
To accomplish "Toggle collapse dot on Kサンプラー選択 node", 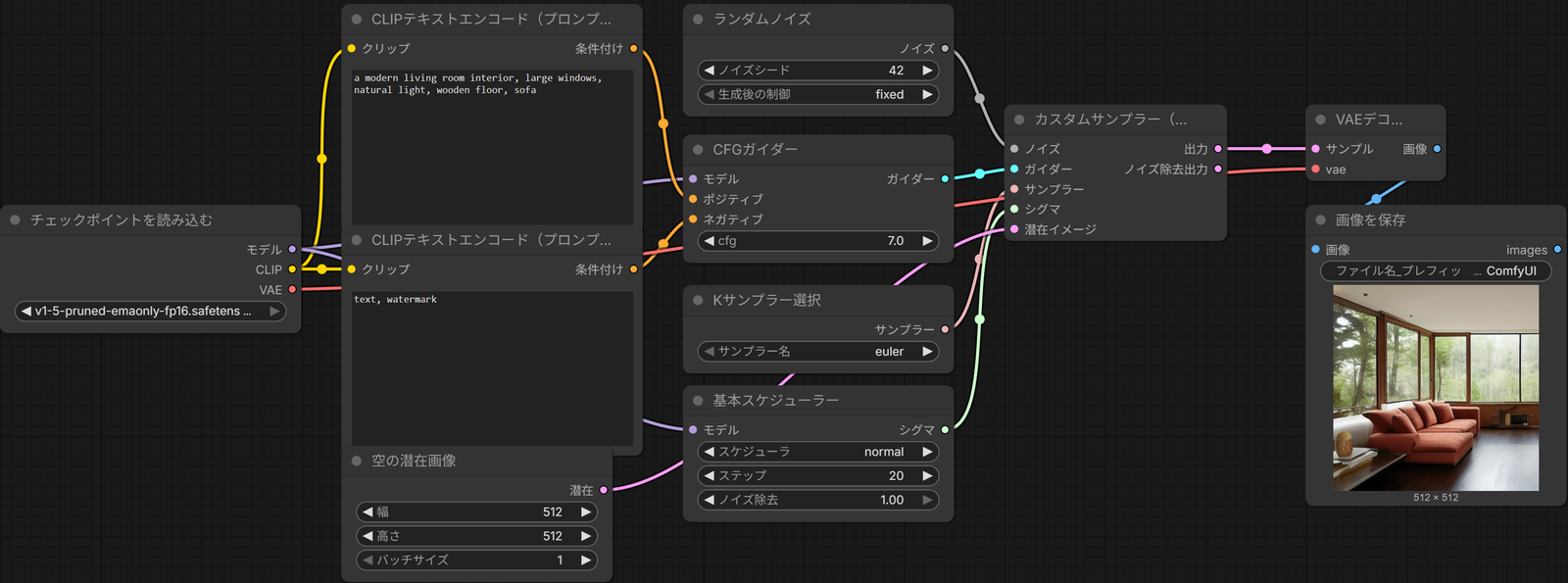I will tap(698, 300).
